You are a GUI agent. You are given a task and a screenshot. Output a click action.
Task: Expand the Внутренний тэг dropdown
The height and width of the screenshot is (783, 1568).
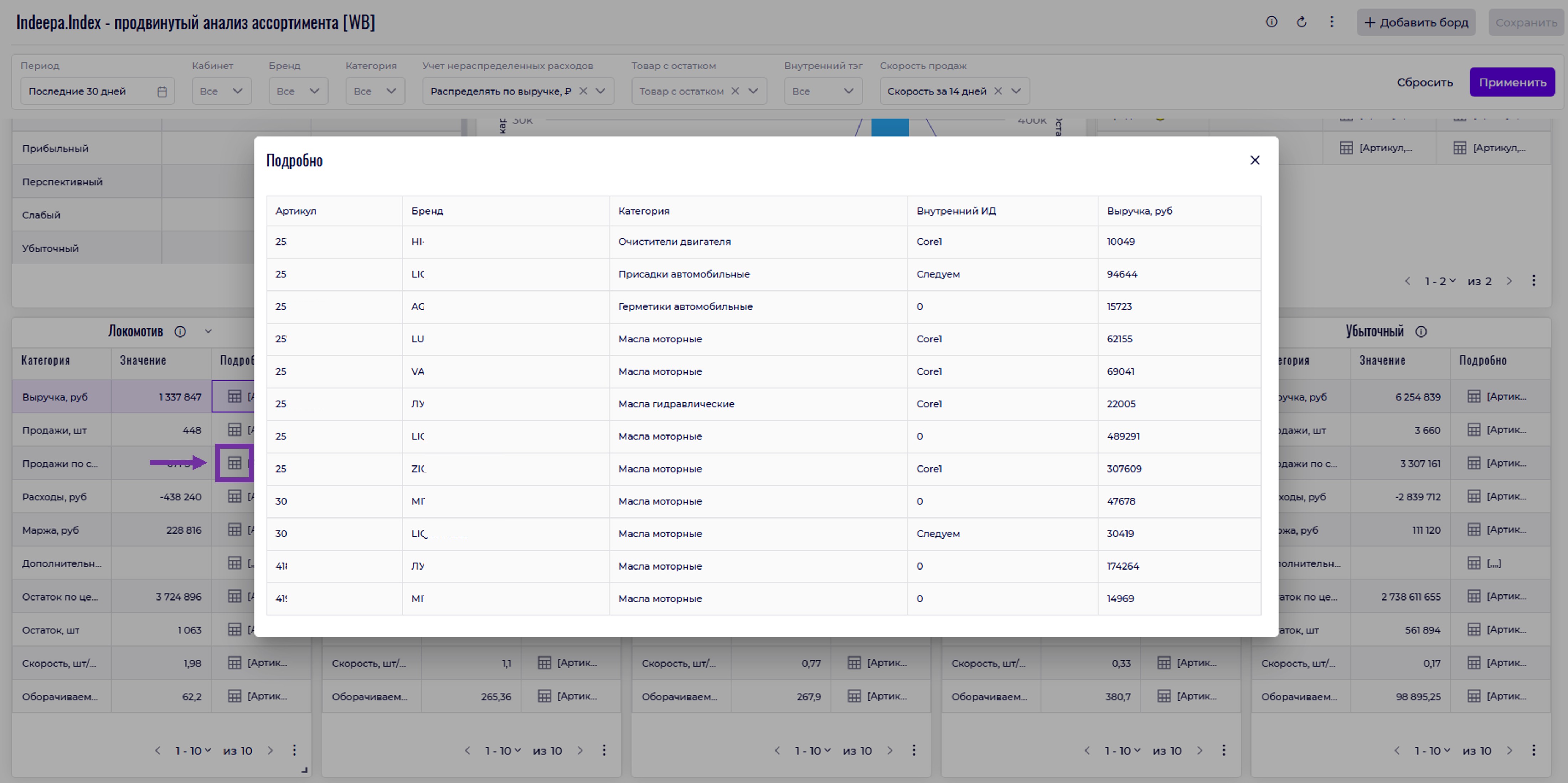click(823, 91)
